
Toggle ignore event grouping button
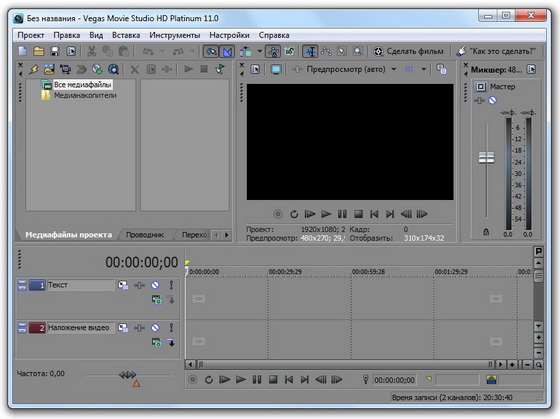click(x=289, y=51)
